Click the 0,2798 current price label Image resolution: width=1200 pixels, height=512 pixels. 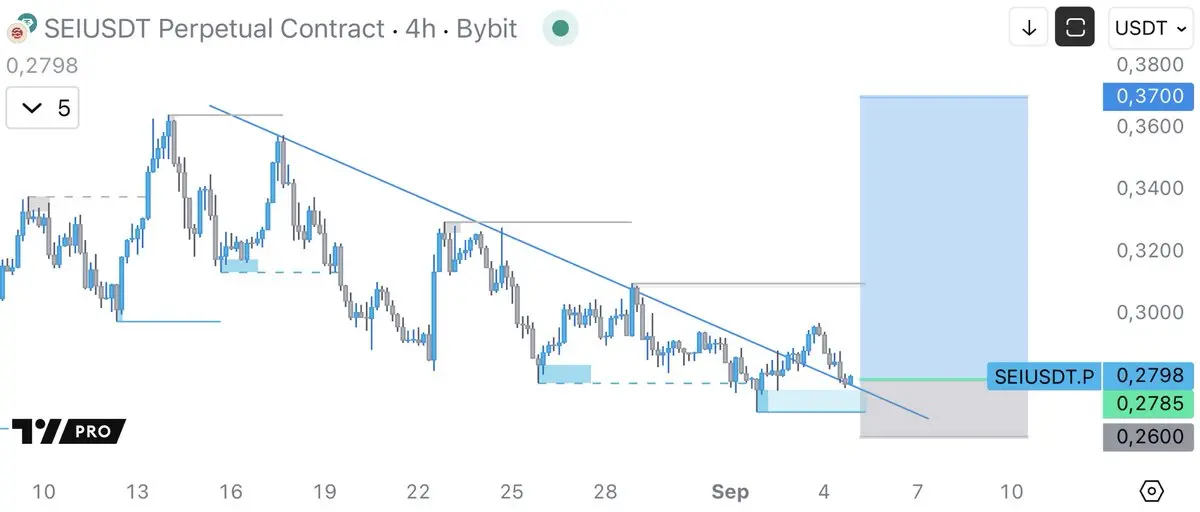coord(1149,376)
